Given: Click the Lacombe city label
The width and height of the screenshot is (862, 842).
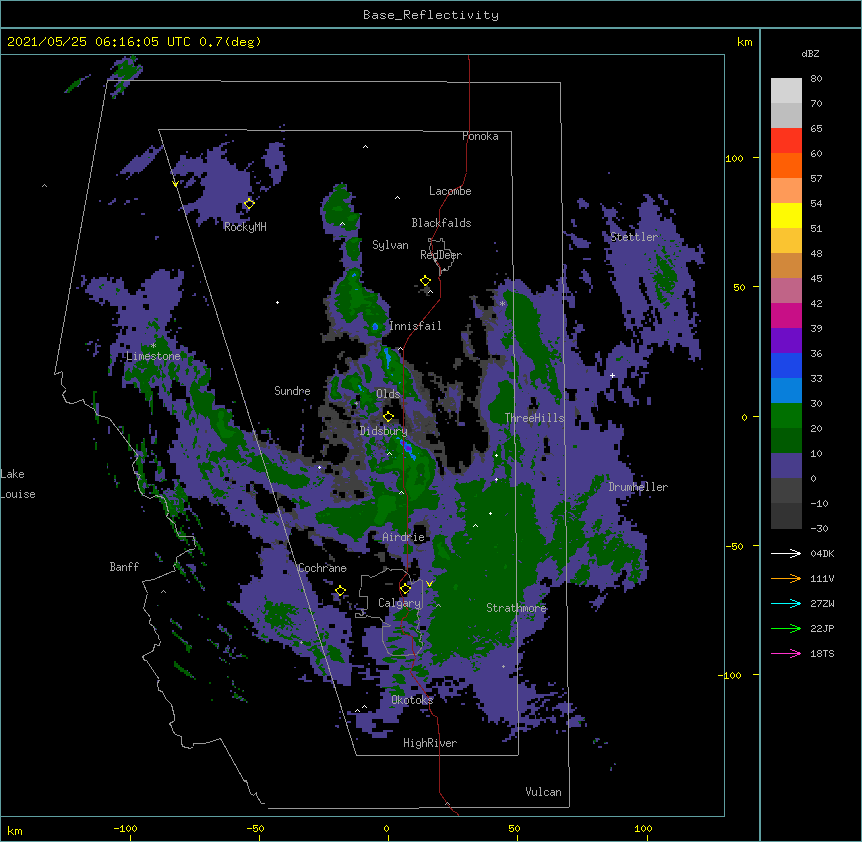Looking at the screenshot, I should 450,191.
